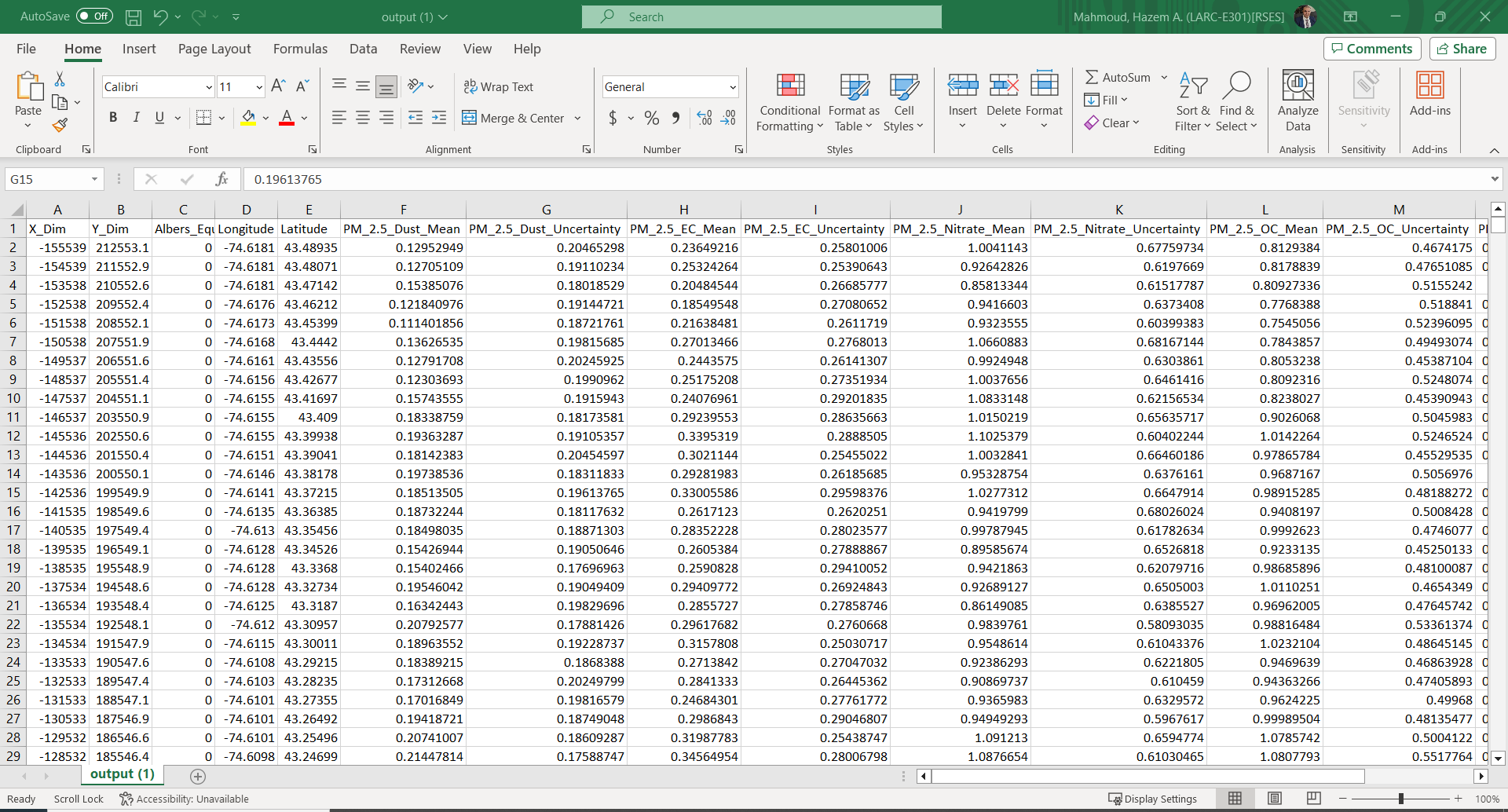Click the Insert Function fx icon
Viewport: 1508px width, 812px height.
(x=221, y=179)
